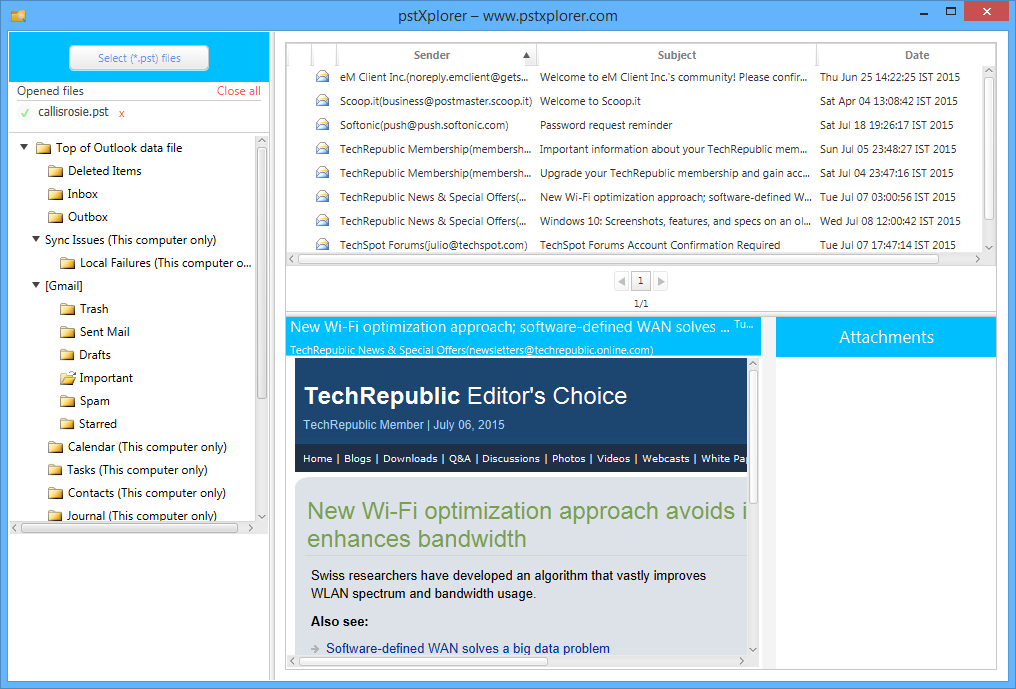Sort emails by the Subject column header
The height and width of the screenshot is (689, 1016).
pyautogui.click(x=676, y=55)
